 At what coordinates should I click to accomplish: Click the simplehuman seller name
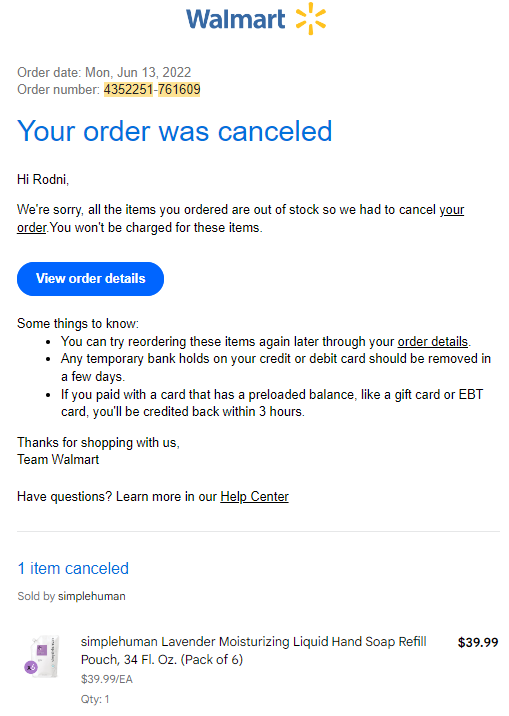(x=91, y=596)
